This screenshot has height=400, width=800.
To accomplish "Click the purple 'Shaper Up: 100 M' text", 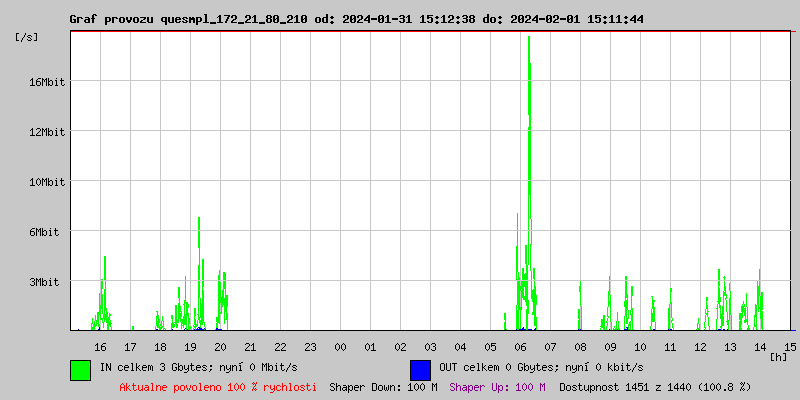I will click(497, 386).
